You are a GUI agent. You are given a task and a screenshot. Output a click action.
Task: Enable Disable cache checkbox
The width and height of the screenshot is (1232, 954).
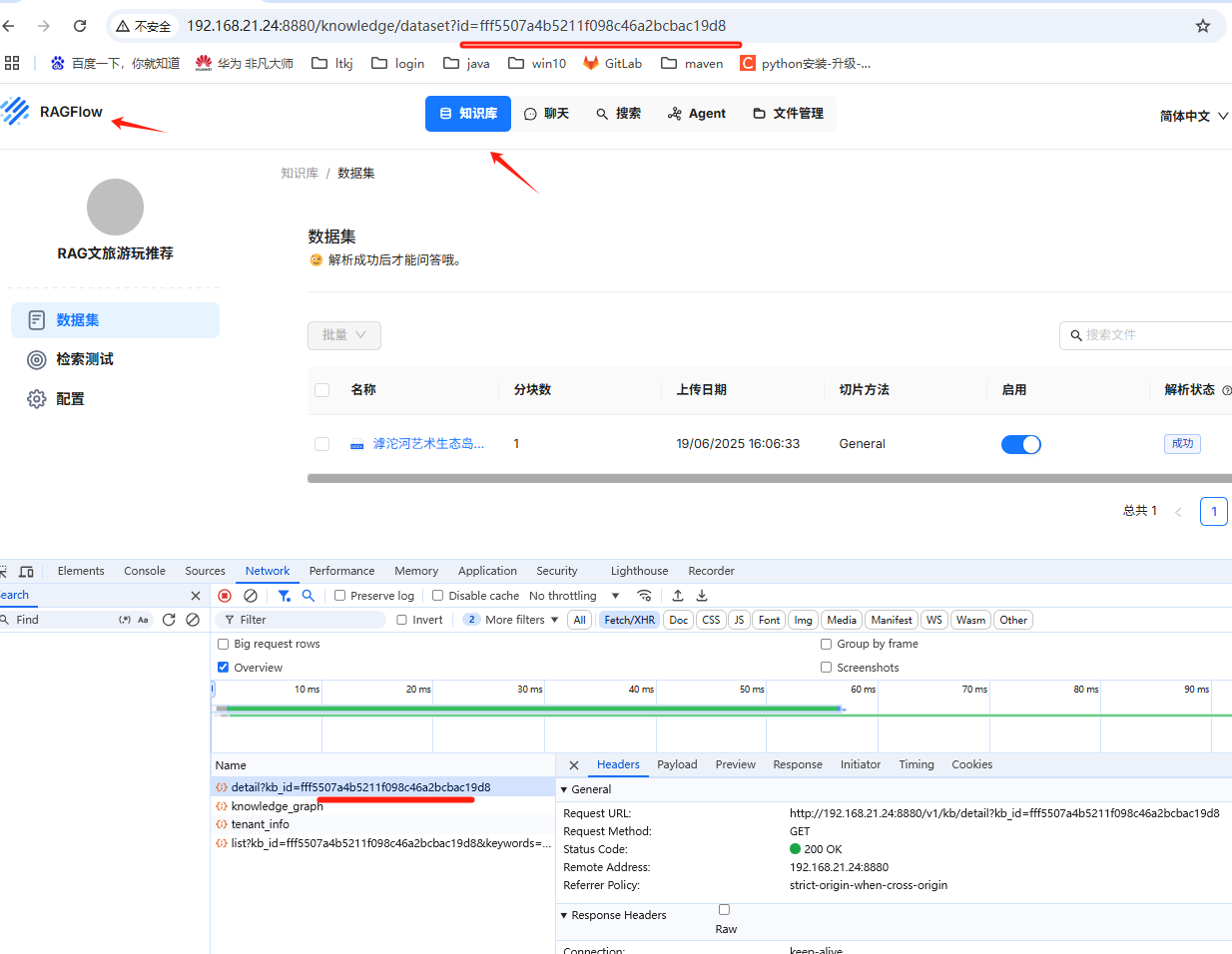coord(437,596)
